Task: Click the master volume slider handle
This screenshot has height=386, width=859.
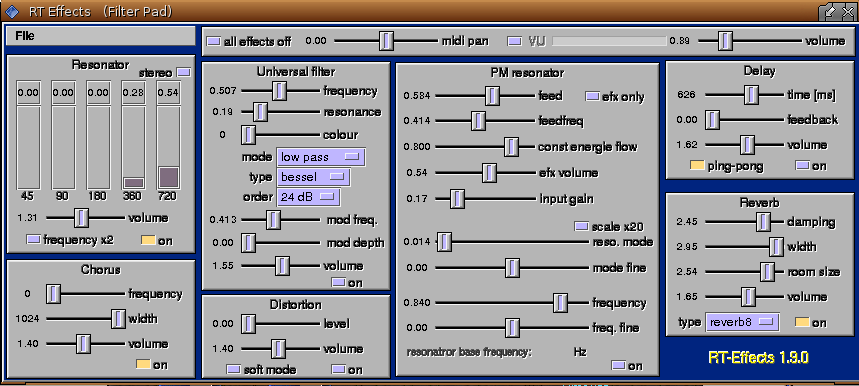Action: (x=725, y=41)
